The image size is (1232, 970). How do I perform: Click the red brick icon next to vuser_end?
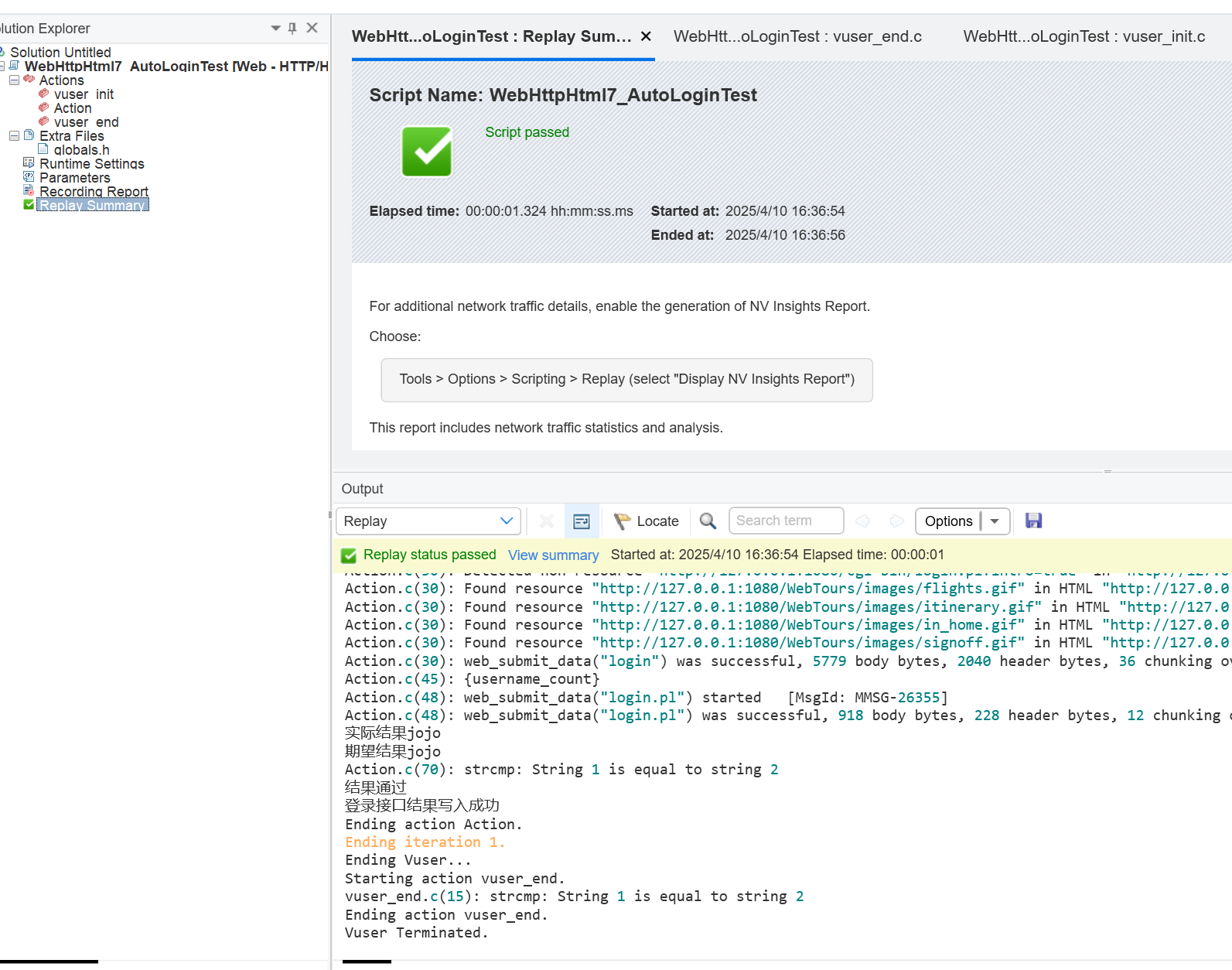tap(44, 121)
